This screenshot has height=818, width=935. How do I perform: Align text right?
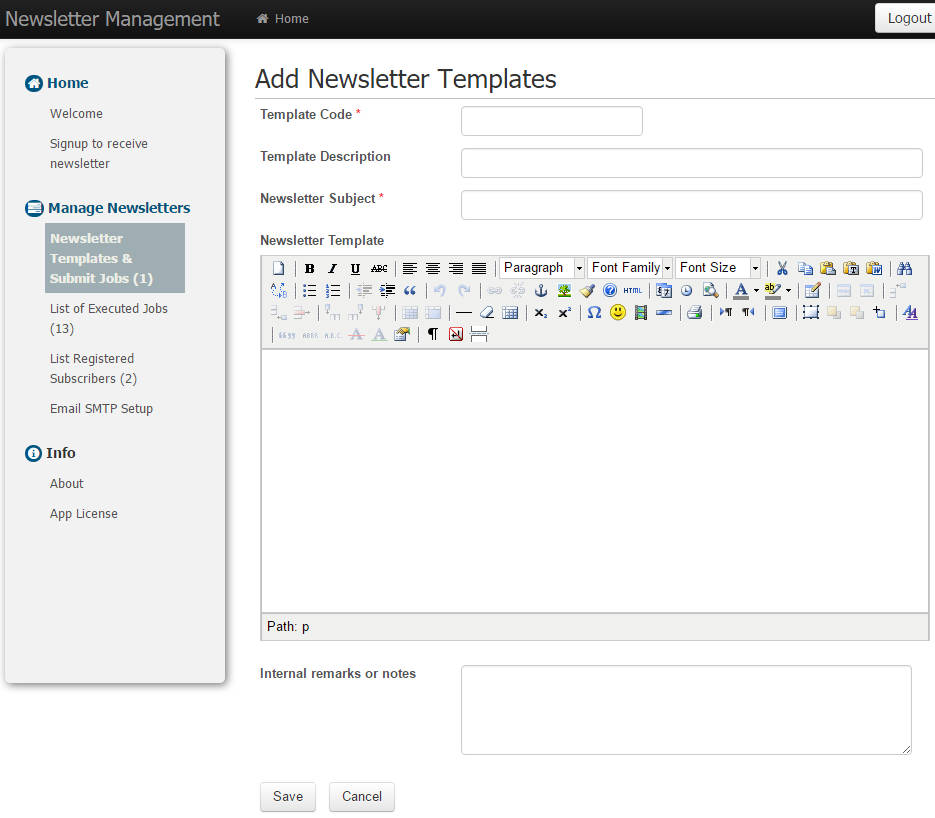(x=456, y=268)
